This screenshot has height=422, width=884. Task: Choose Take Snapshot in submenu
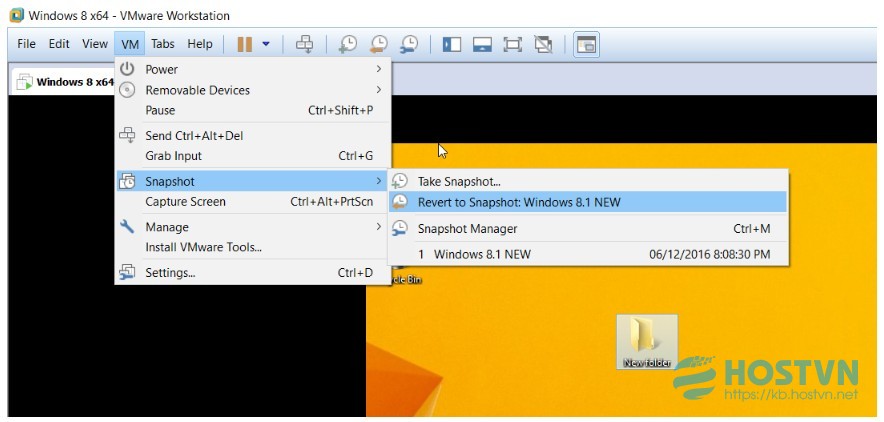(587, 181)
